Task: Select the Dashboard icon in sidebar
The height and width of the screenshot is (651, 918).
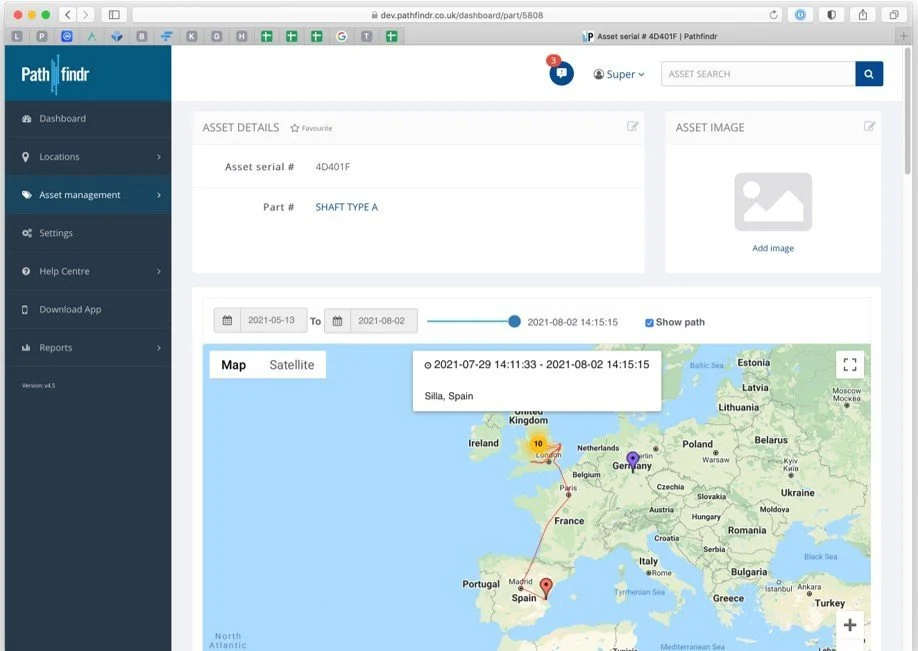Action: [x=24, y=119]
